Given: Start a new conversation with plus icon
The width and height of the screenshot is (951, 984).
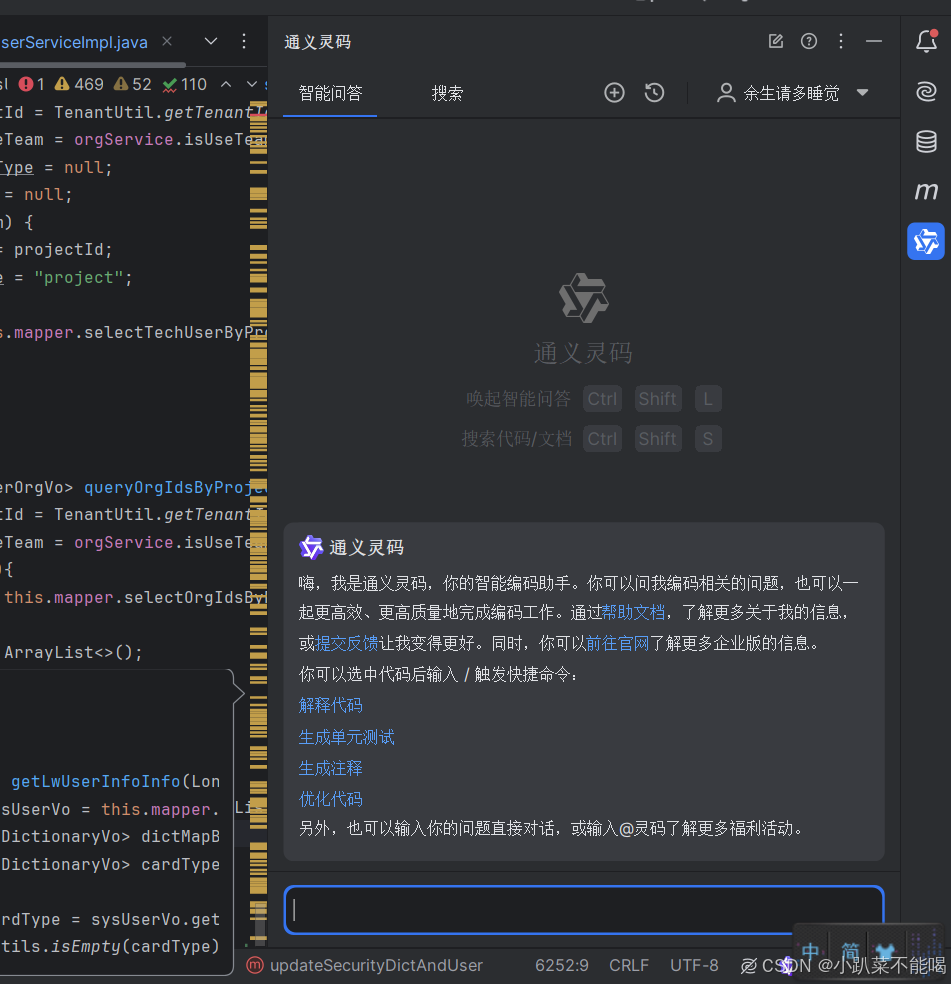Looking at the screenshot, I should pos(615,93).
